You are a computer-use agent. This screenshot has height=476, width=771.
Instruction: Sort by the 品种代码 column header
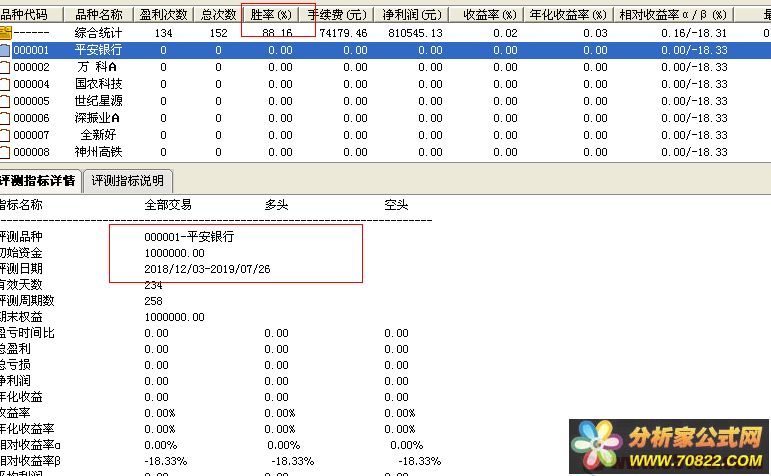pos(31,15)
